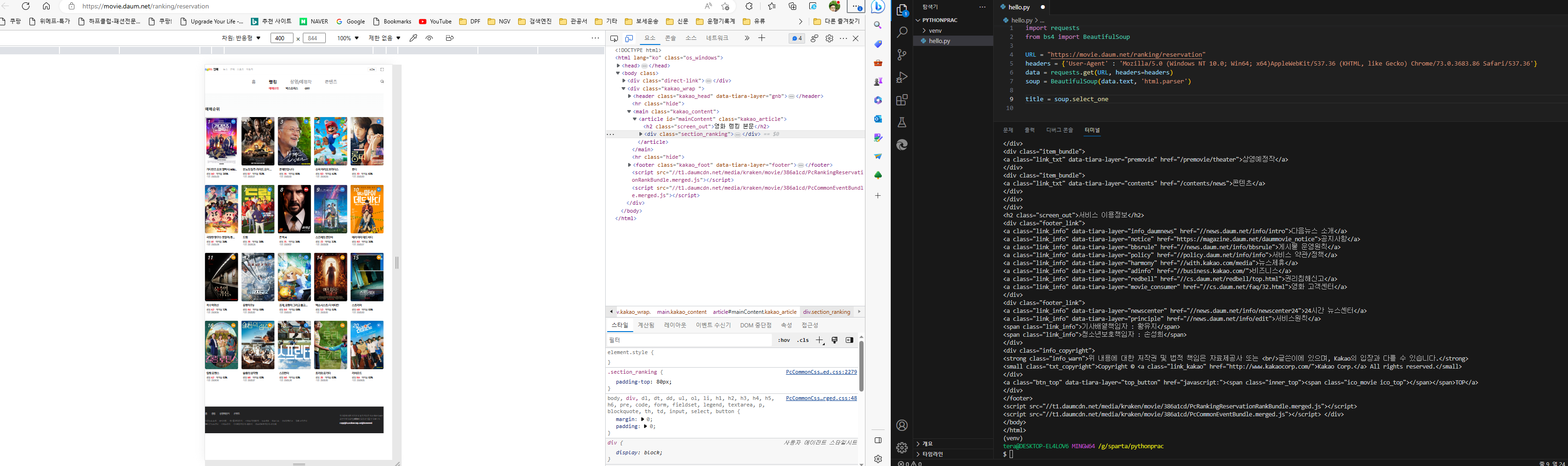This screenshot has width=1568, height=466.
Task: Close the DevTools panel
Action: click(856, 38)
